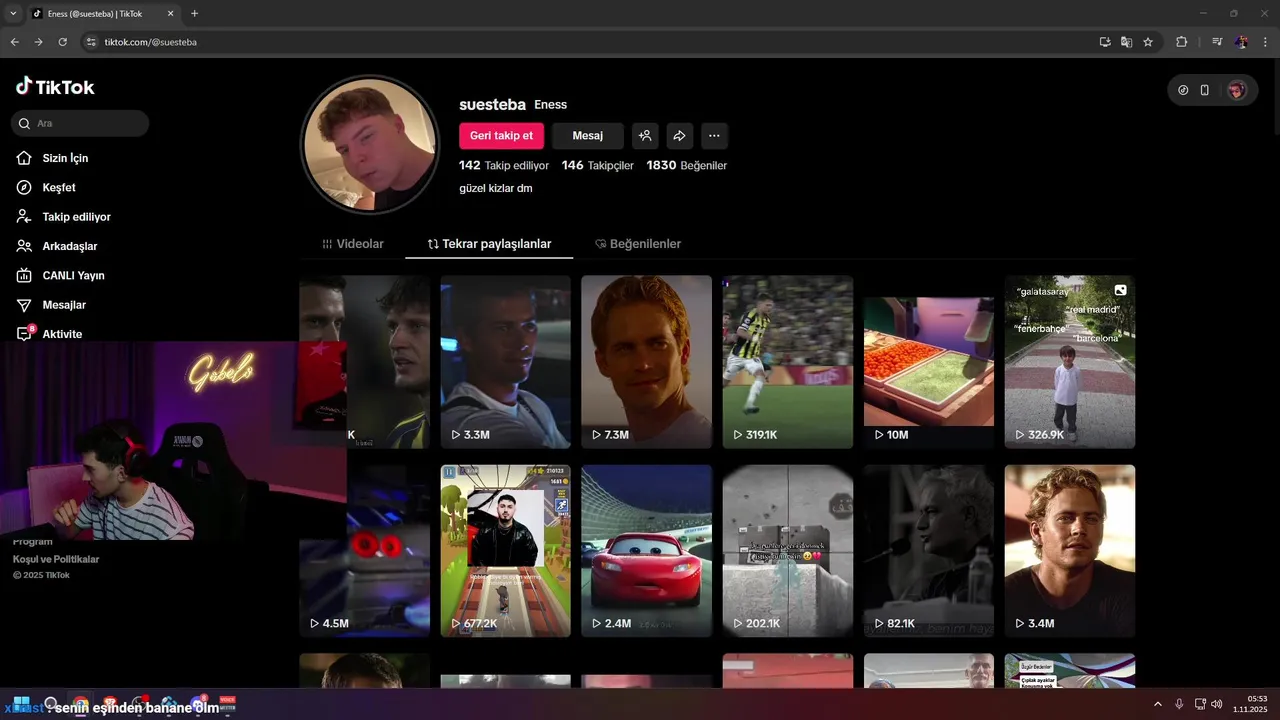Open the three-dot profile options
This screenshot has width=1280, height=720.
(x=714, y=136)
